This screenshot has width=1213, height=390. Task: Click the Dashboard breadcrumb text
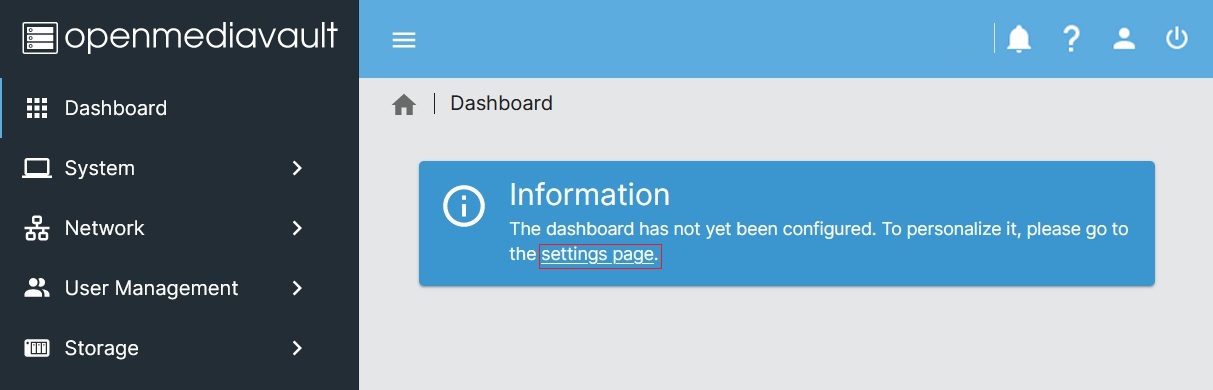click(501, 103)
